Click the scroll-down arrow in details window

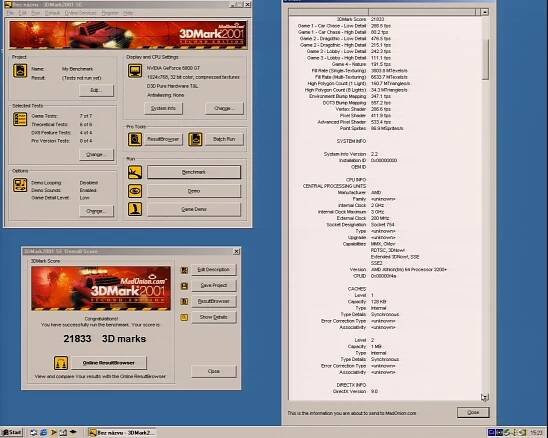(x=485, y=396)
